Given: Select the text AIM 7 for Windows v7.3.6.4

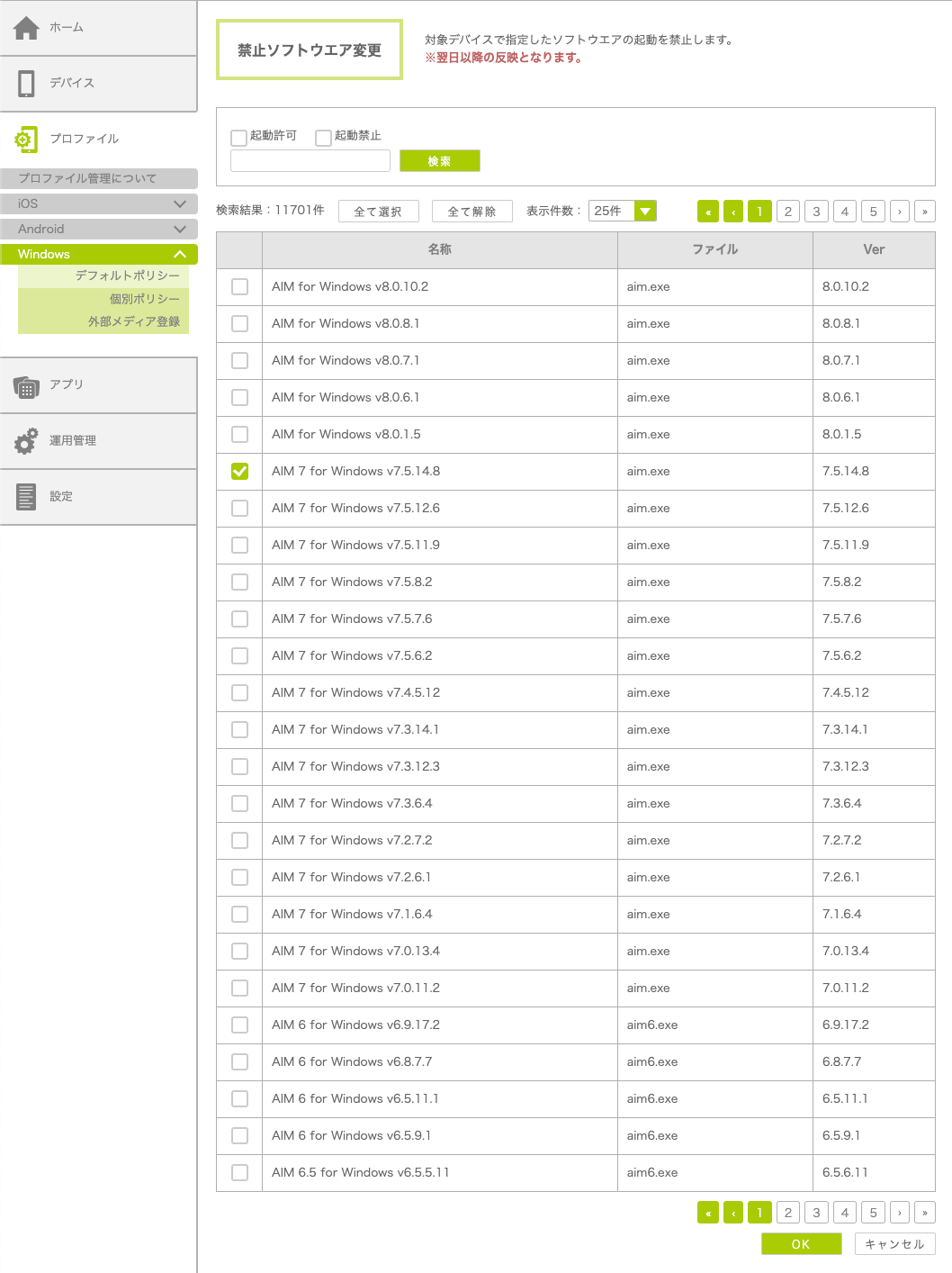Looking at the screenshot, I should point(352,803).
